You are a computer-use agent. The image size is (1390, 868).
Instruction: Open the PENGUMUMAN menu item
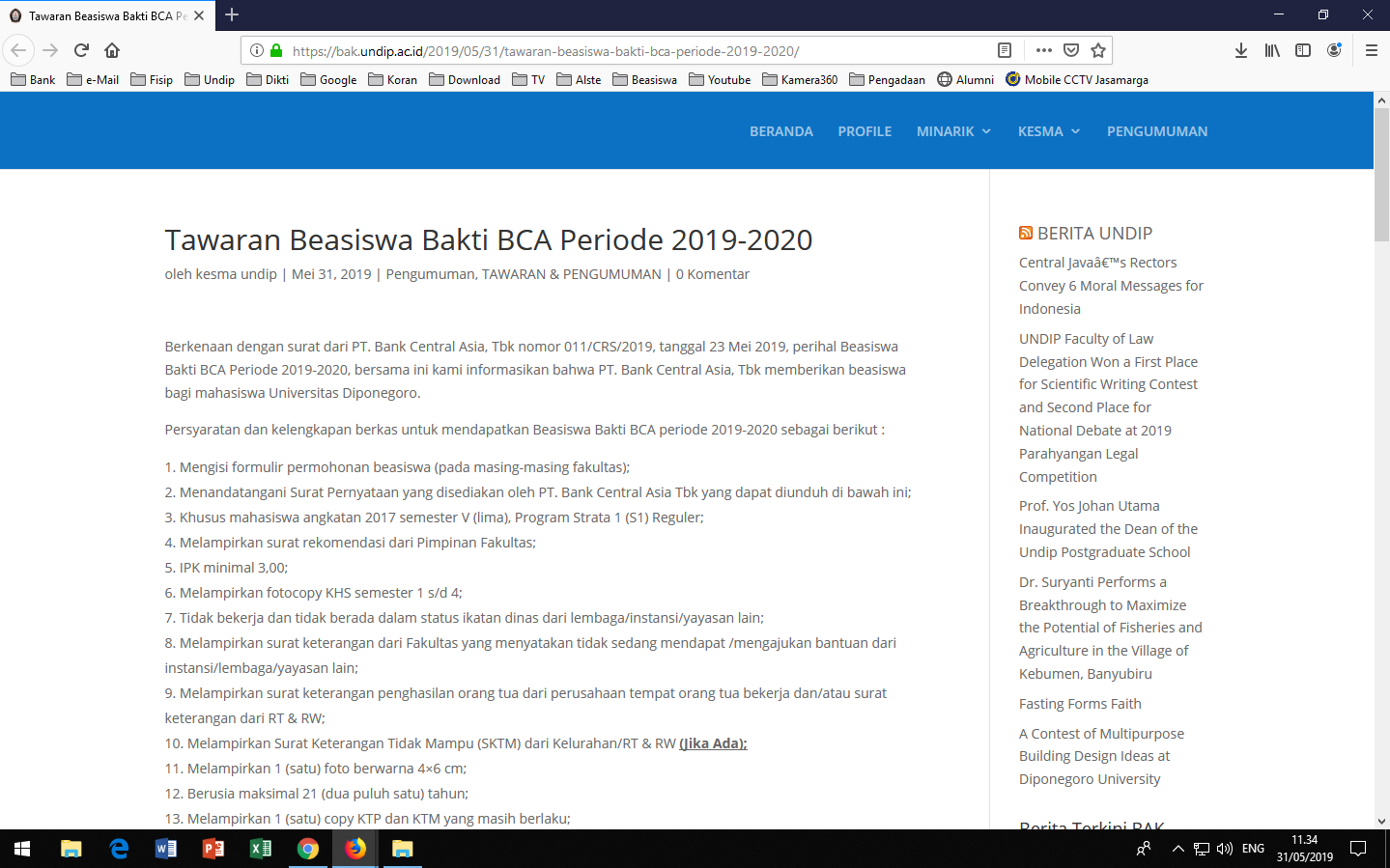[1156, 131]
